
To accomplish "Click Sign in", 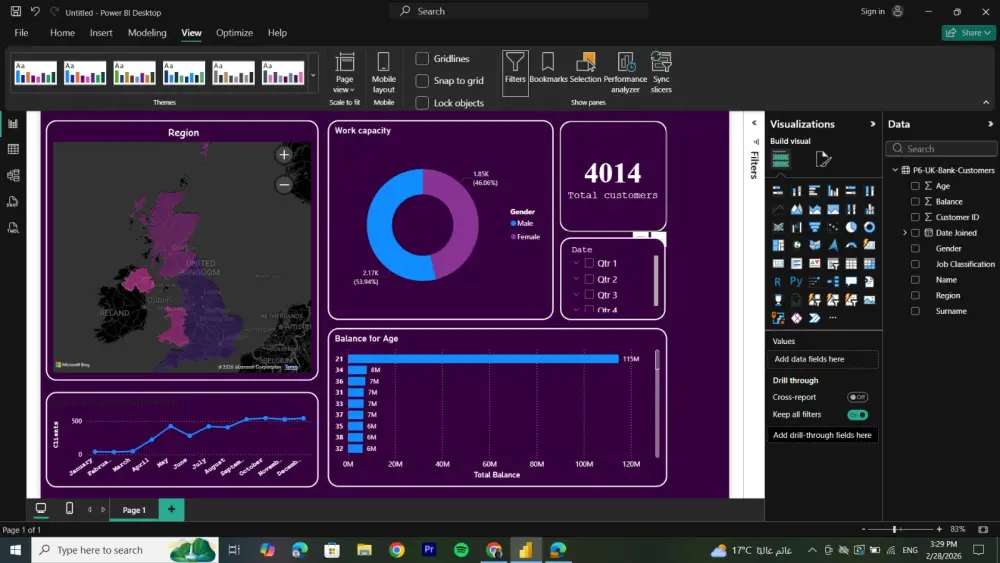I will click(x=872, y=11).
